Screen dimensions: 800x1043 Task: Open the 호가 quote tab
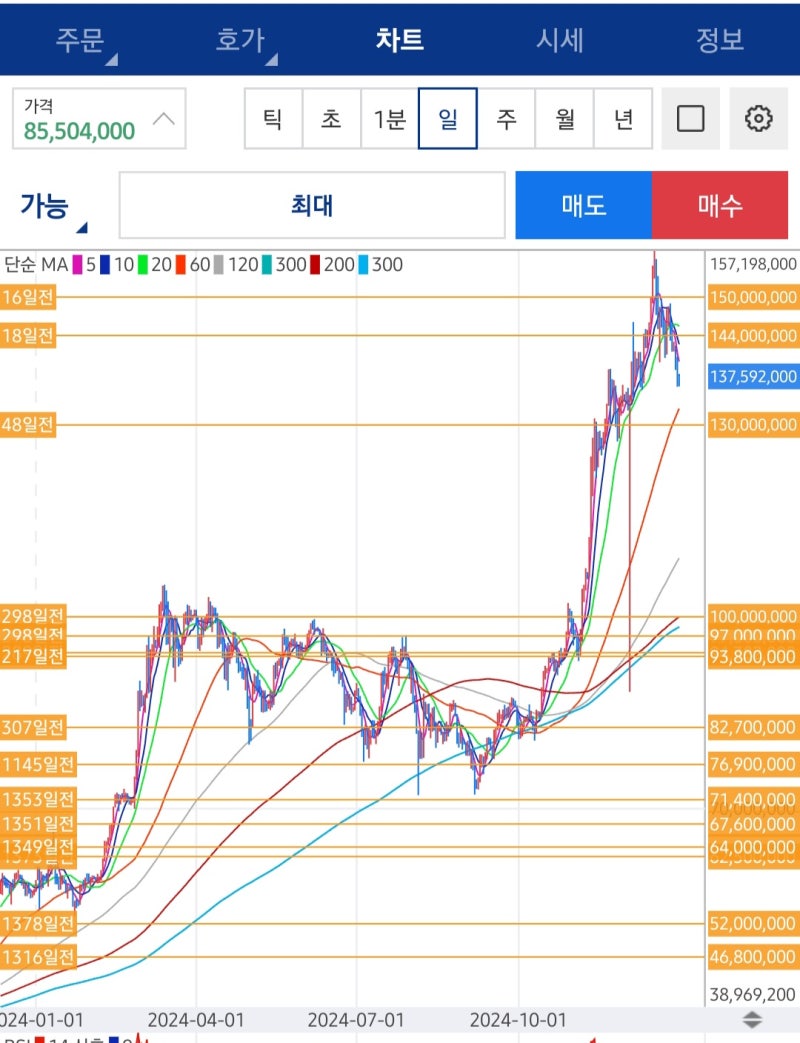coord(240,40)
